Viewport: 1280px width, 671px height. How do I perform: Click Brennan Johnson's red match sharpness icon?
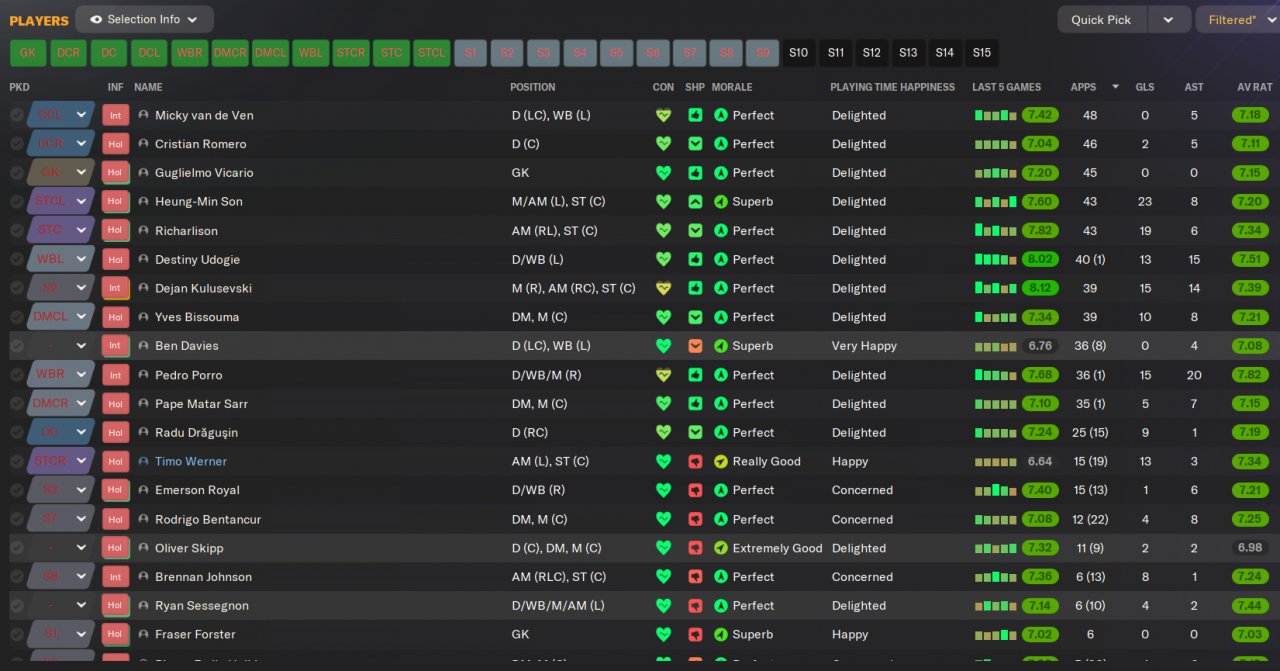point(695,577)
